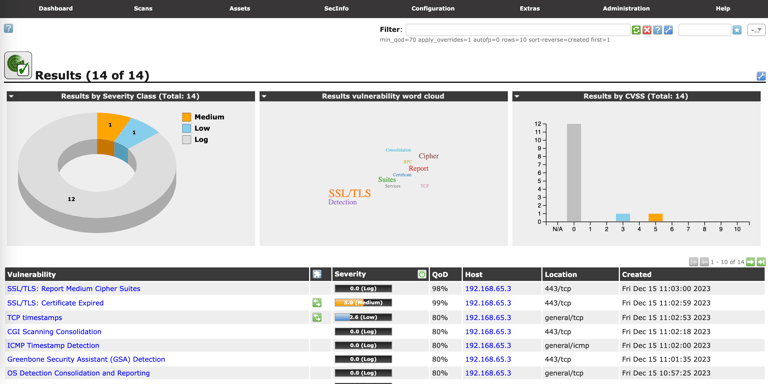Open the Dashboard menu
This screenshot has height=384, width=768.
click(x=55, y=8)
